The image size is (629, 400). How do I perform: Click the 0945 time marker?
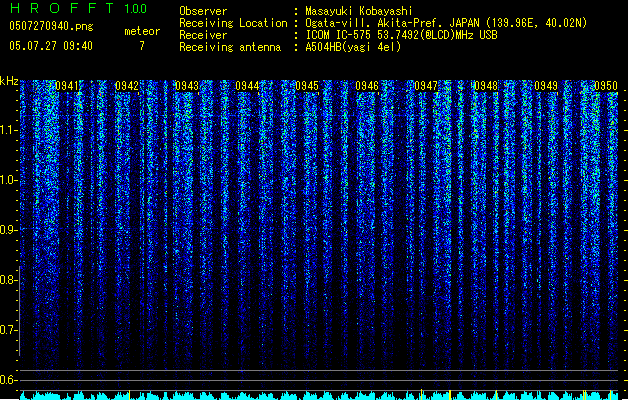tap(307, 86)
